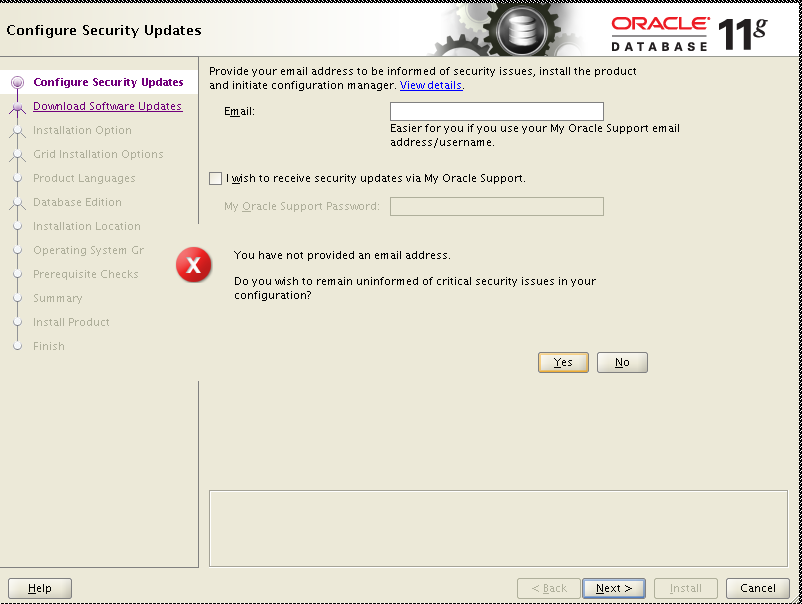Select the Install Product sidebar step

tap(71, 322)
